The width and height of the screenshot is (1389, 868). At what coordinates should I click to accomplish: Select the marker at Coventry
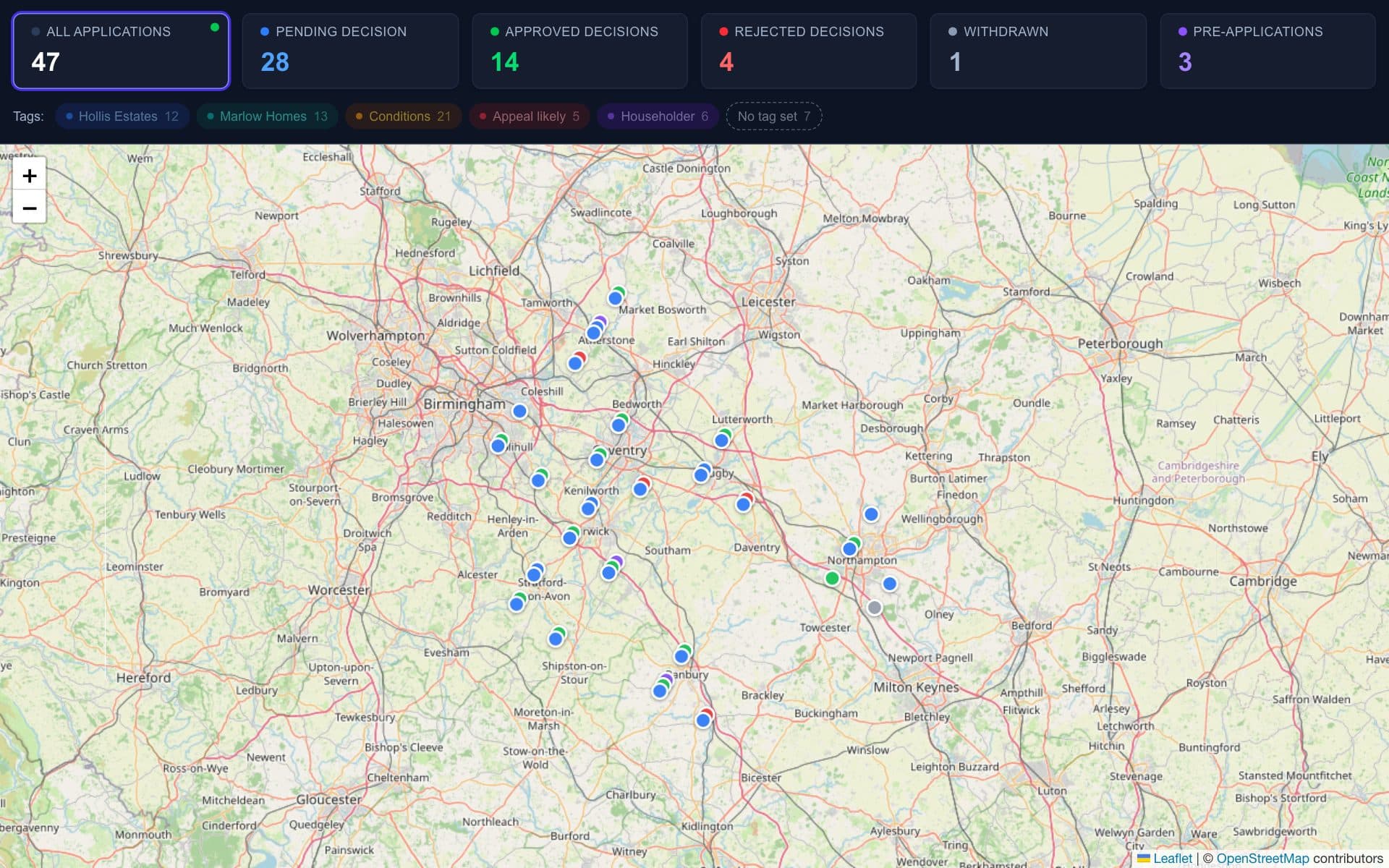pos(597,459)
